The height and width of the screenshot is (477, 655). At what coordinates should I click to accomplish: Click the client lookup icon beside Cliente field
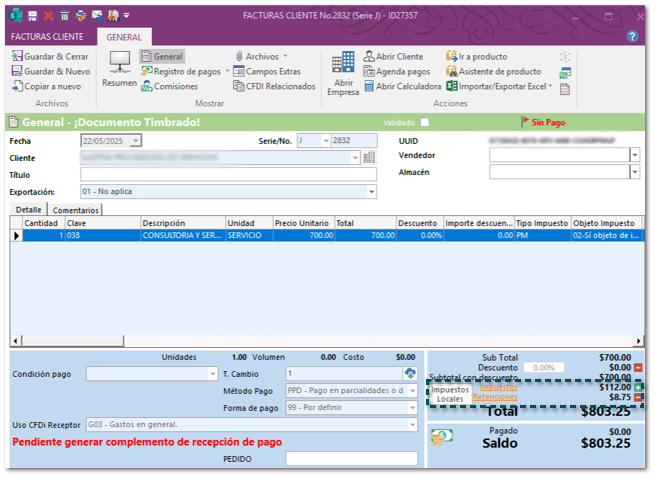coord(369,158)
